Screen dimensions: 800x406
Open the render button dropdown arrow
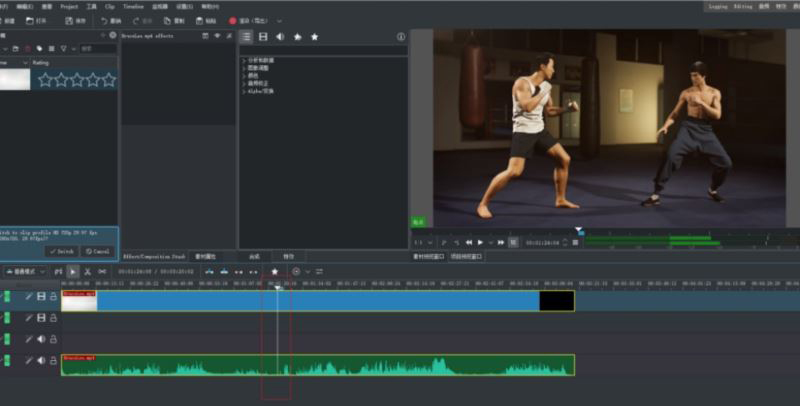(279, 21)
